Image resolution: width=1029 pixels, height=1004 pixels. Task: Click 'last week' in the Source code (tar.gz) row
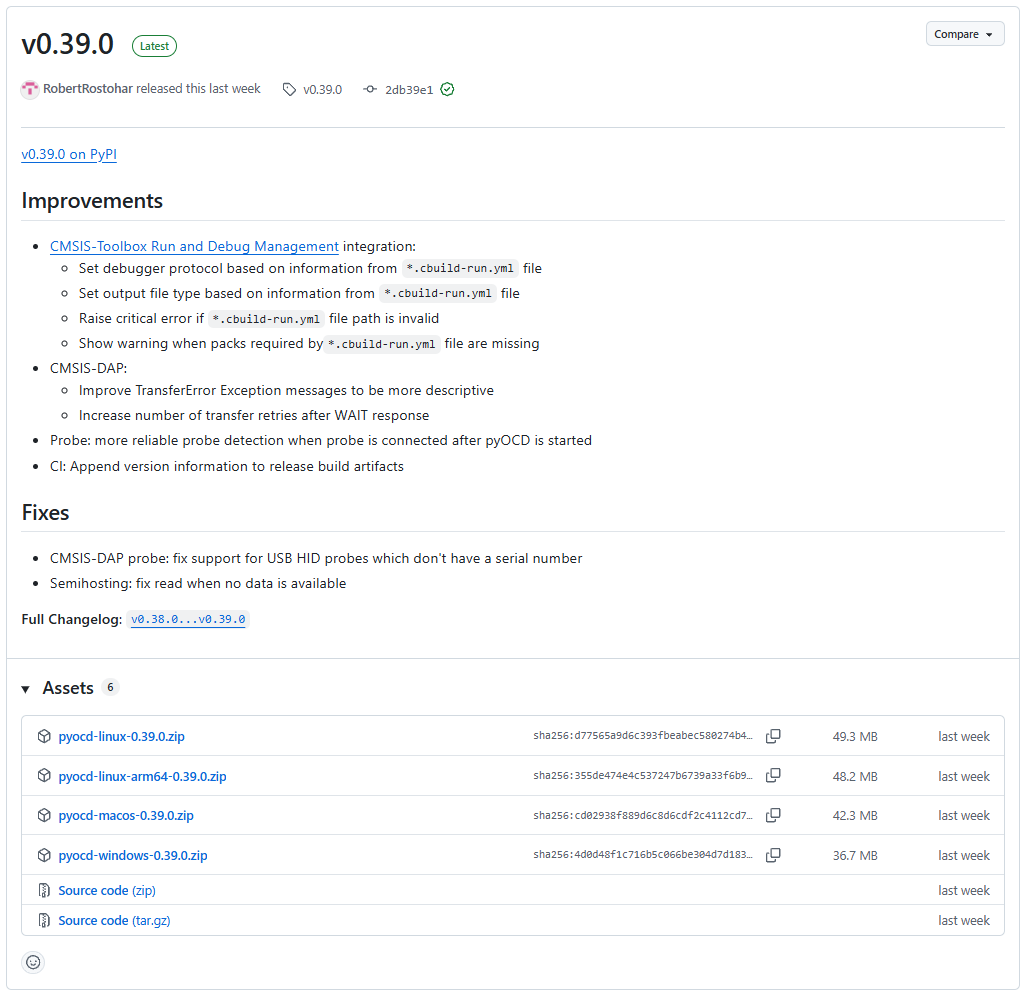click(963, 921)
